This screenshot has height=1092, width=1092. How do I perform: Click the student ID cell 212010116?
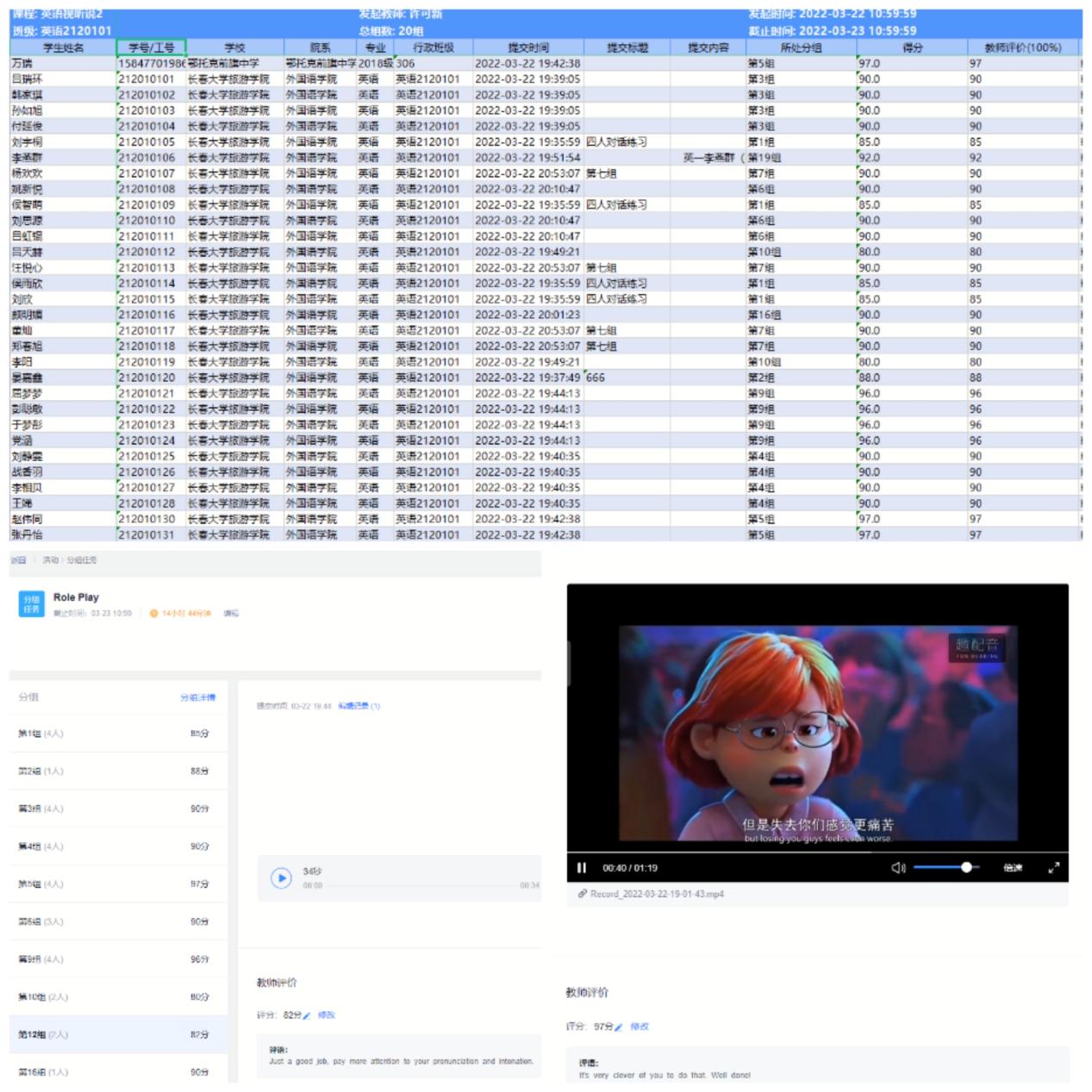pos(151,315)
